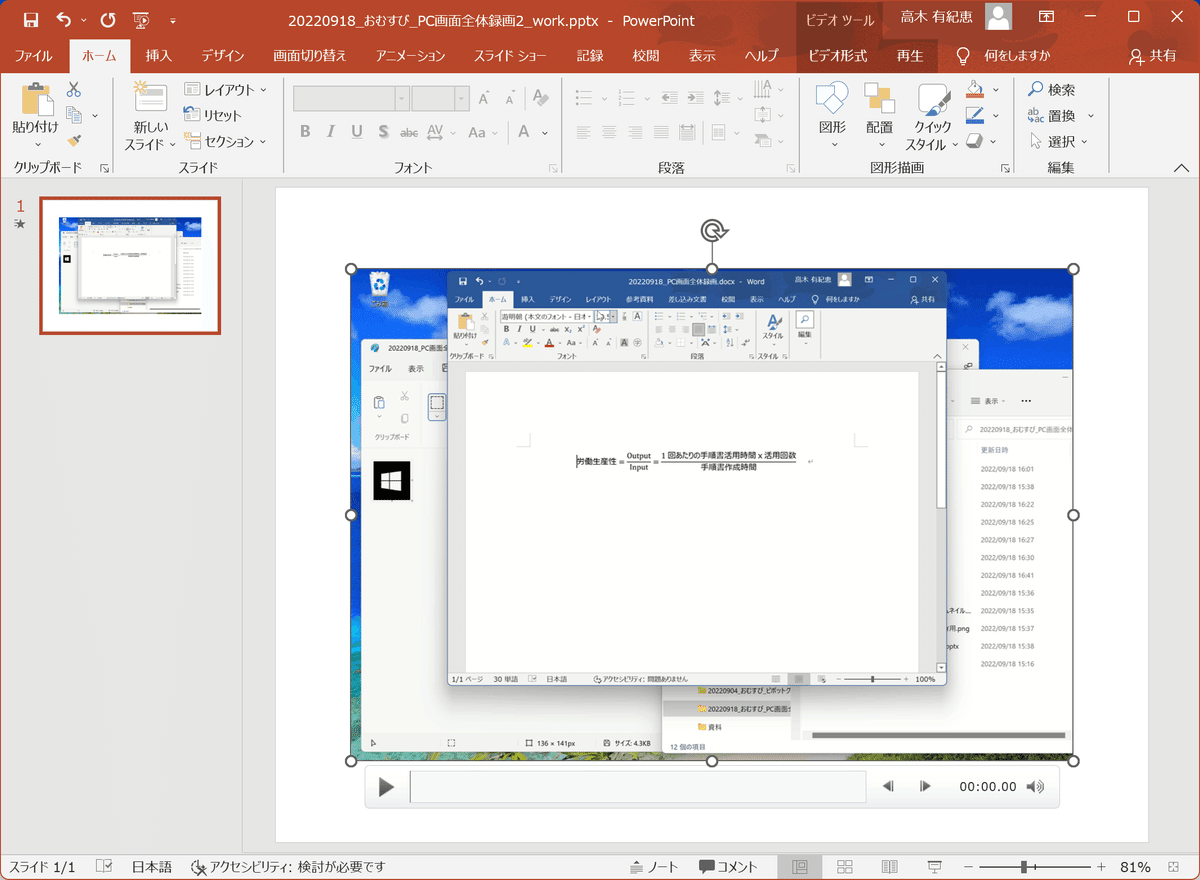Click the Copy icon in clipboard group
This screenshot has height=880, width=1200.
[x=73, y=116]
